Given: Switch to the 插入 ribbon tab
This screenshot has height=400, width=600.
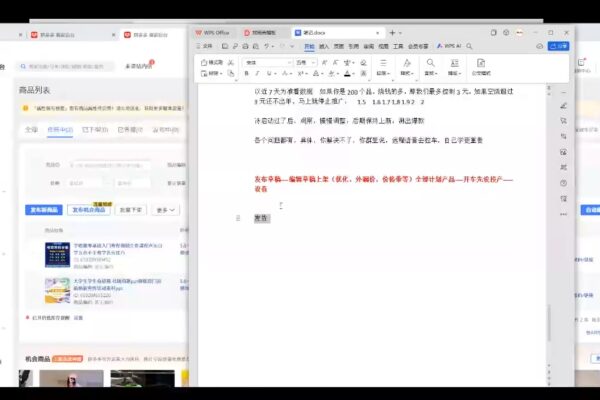Looking at the screenshot, I should pos(324,46).
